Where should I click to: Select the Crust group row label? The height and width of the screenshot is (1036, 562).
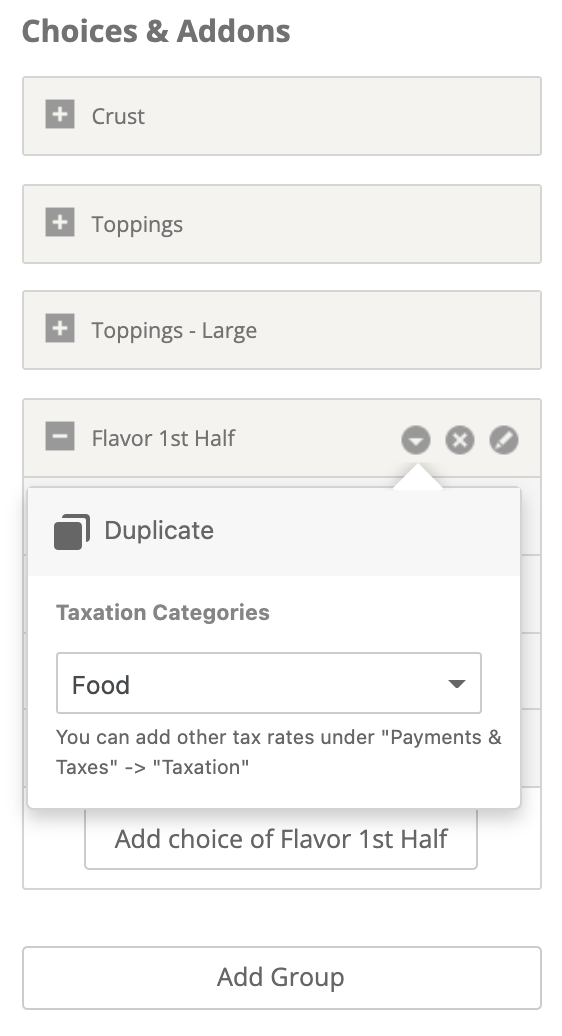(118, 116)
